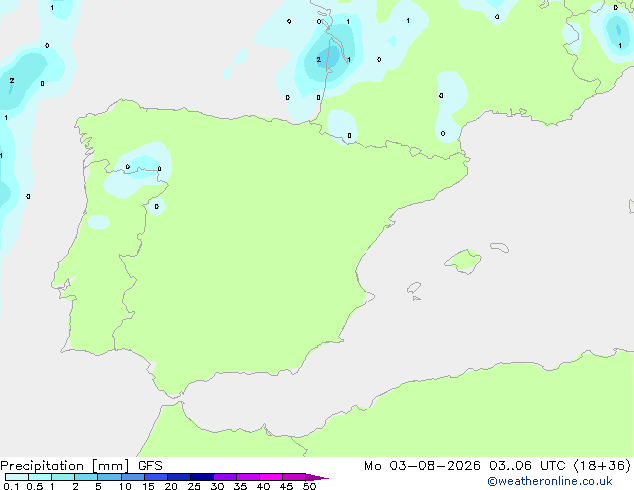Pick the 30–35 mm purple legend swatch
The height and width of the screenshot is (490, 634).
click(x=224, y=477)
